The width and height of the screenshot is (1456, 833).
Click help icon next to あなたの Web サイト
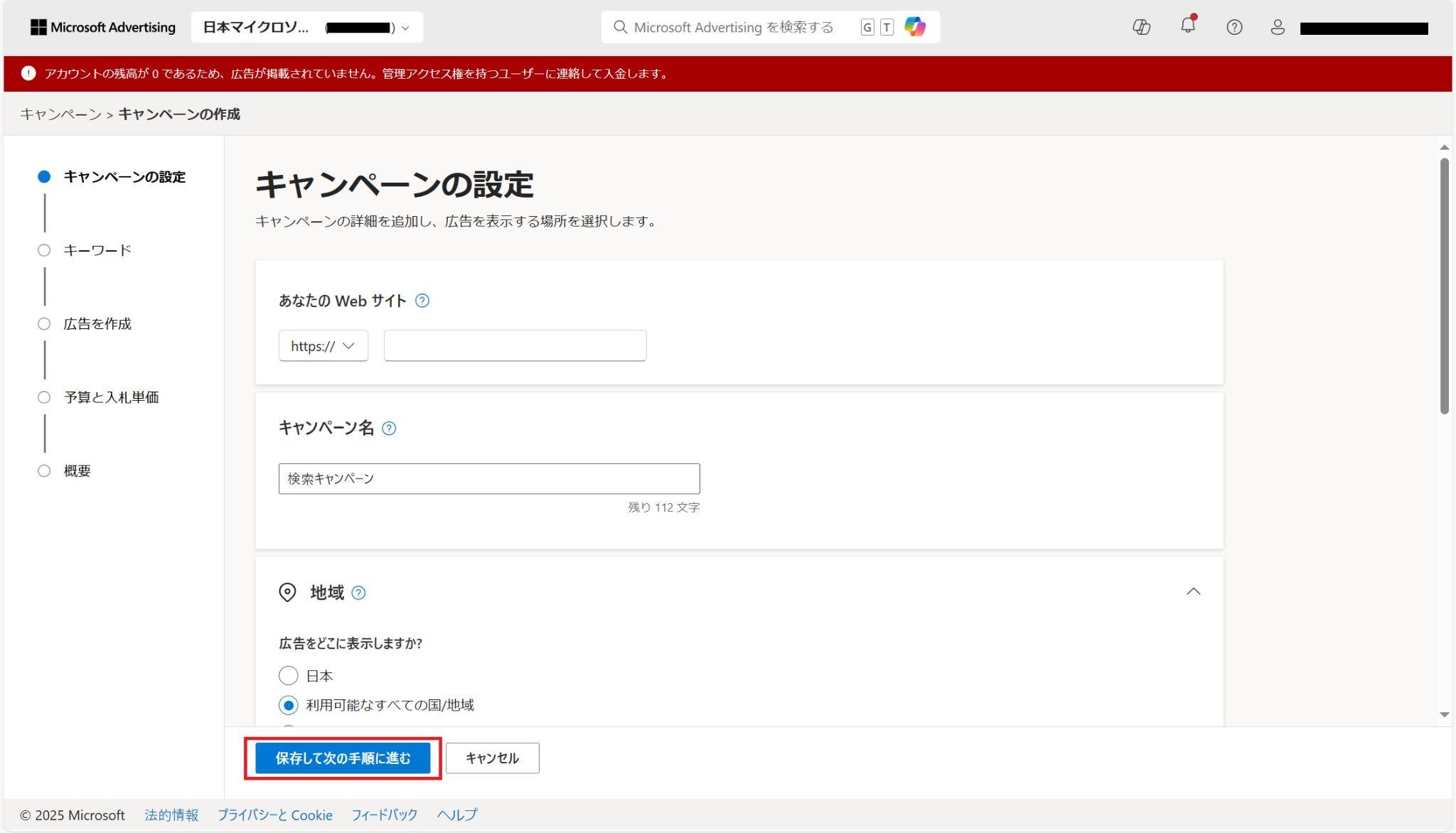point(422,301)
